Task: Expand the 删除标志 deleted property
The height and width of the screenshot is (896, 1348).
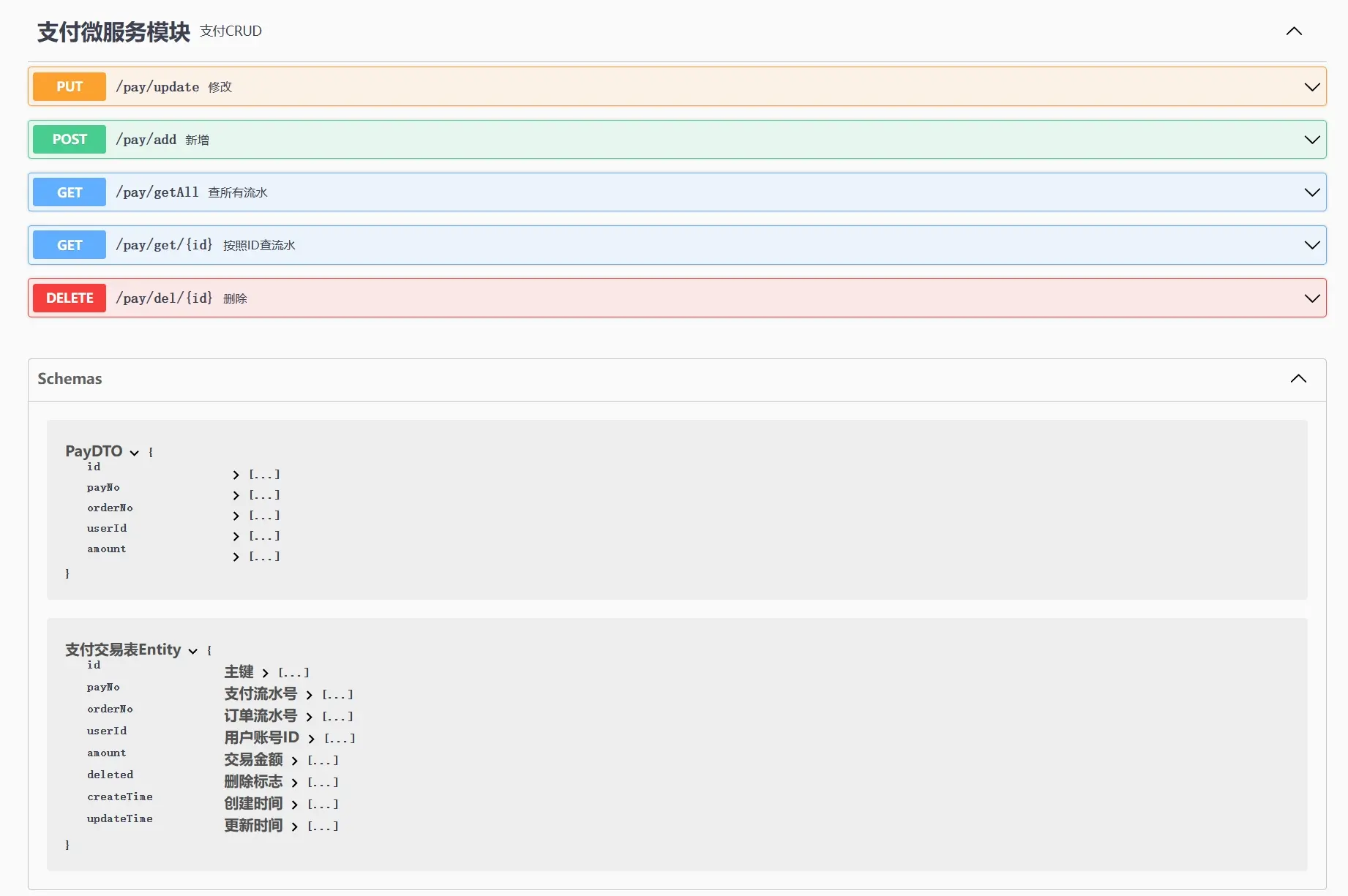Action: click(x=295, y=783)
